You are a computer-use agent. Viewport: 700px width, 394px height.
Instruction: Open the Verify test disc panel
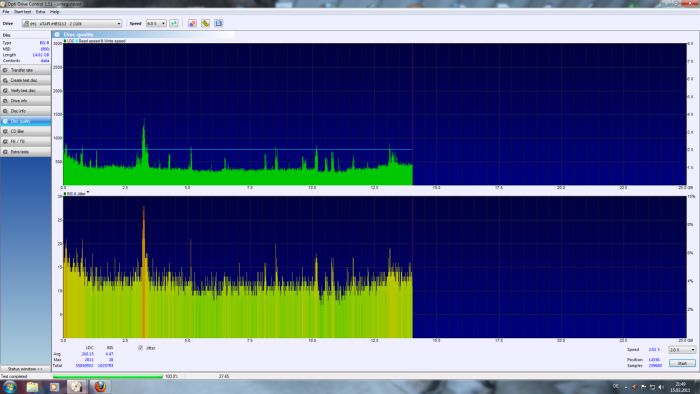25,91
